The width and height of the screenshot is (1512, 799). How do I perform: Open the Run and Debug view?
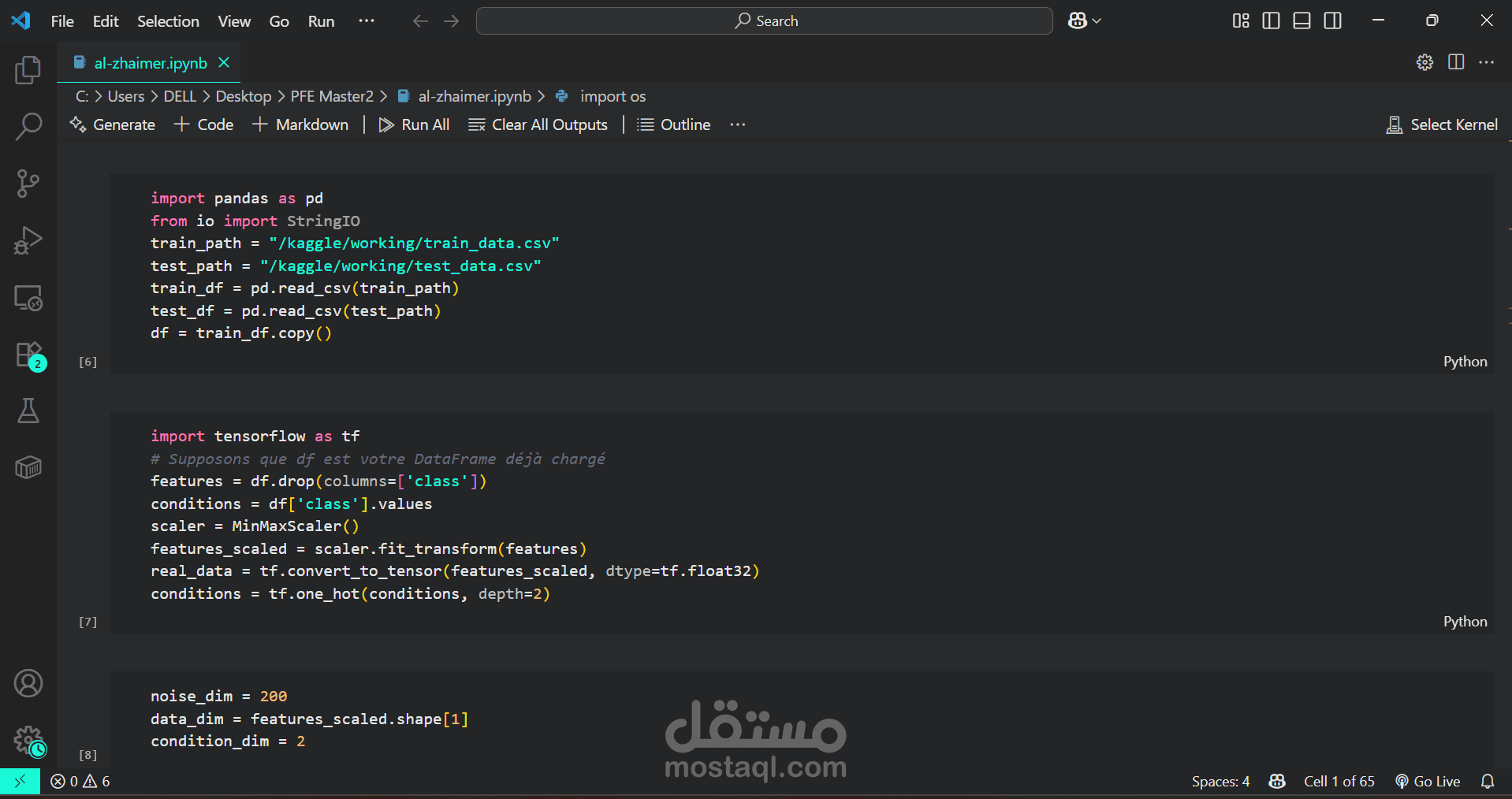tap(28, 240)
